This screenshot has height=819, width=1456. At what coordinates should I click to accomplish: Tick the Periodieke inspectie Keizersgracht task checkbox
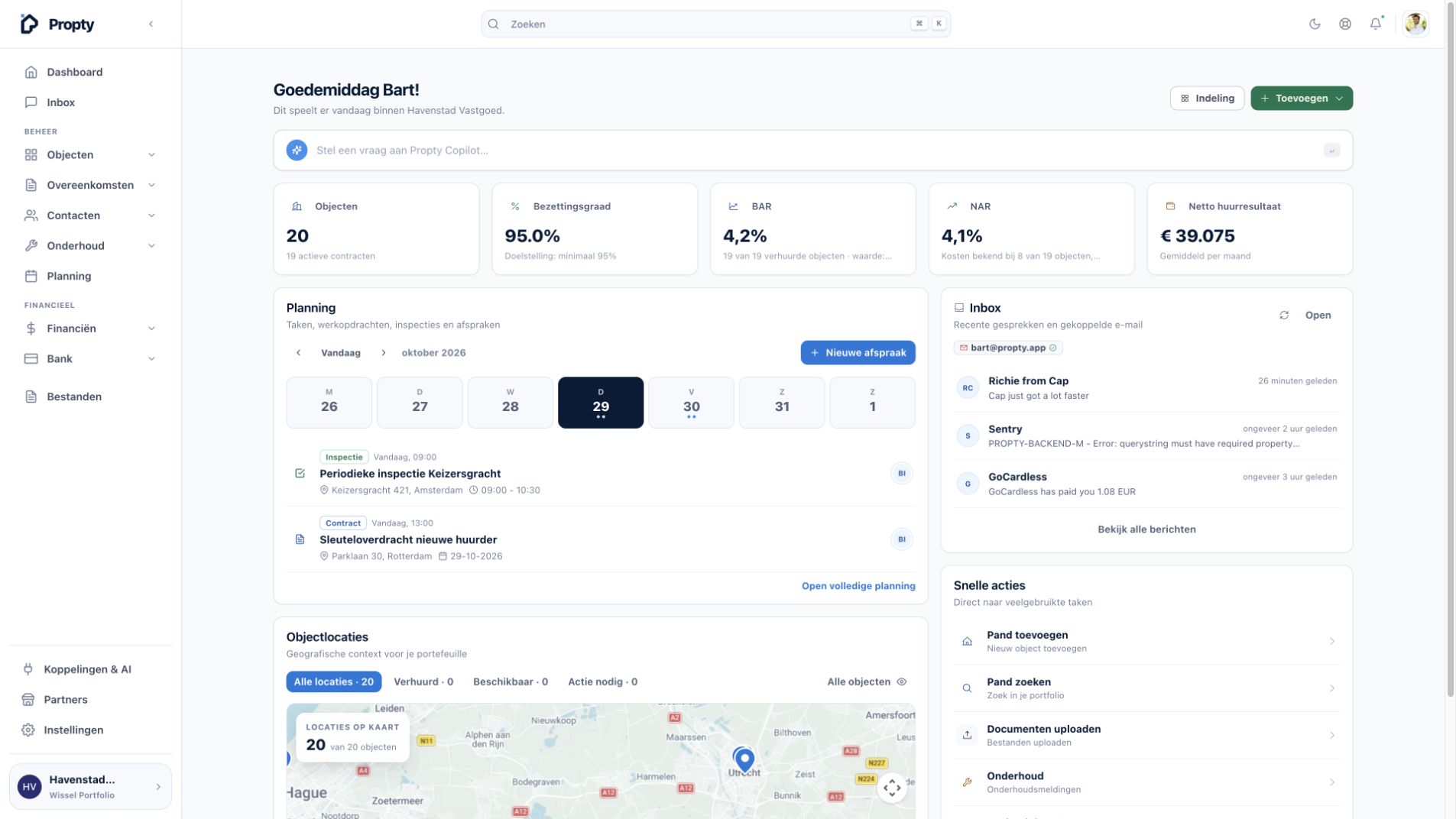pyautogui.click(x=300, y=473)
